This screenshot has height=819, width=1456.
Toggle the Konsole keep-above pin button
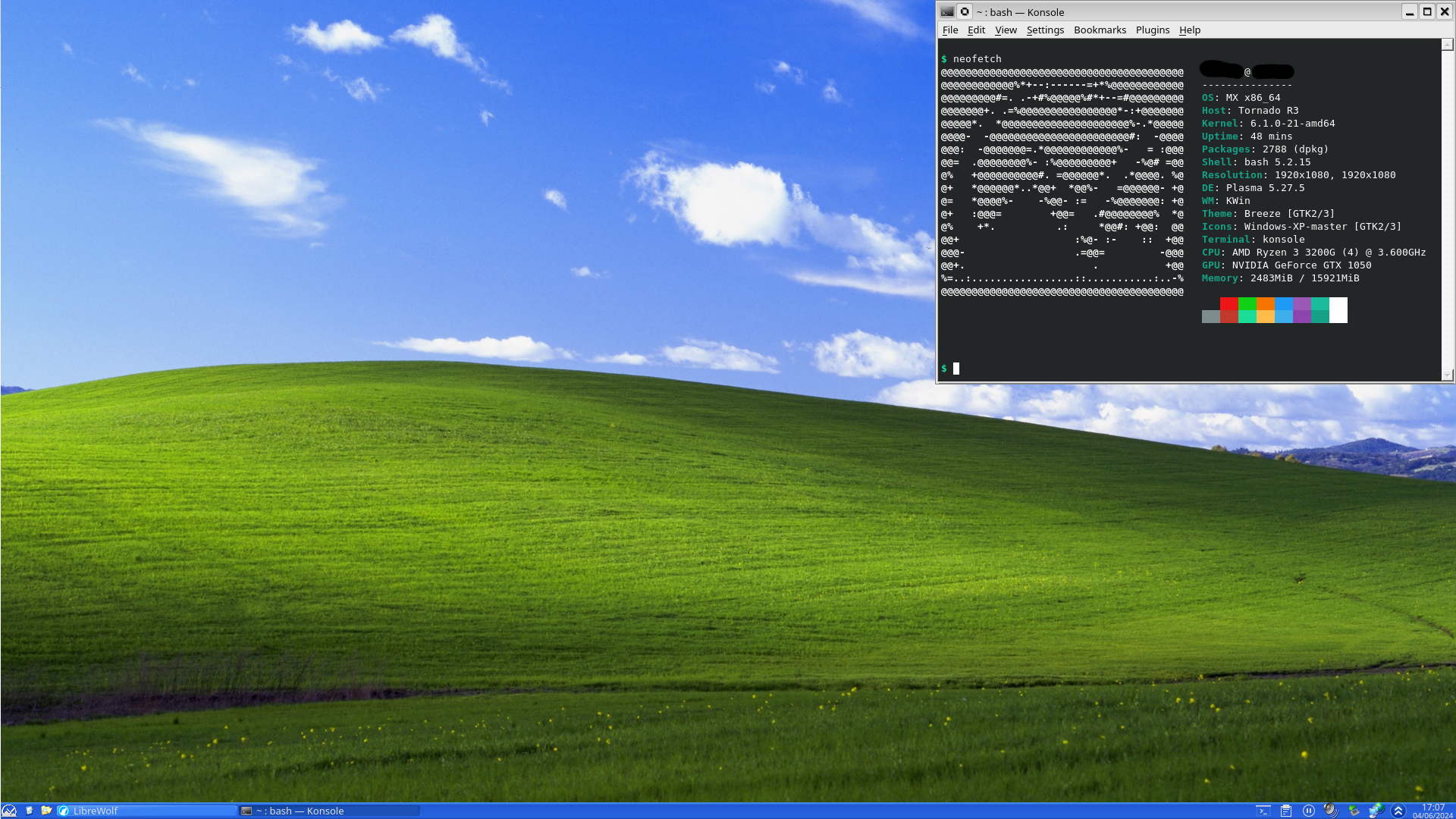(965, 11)
